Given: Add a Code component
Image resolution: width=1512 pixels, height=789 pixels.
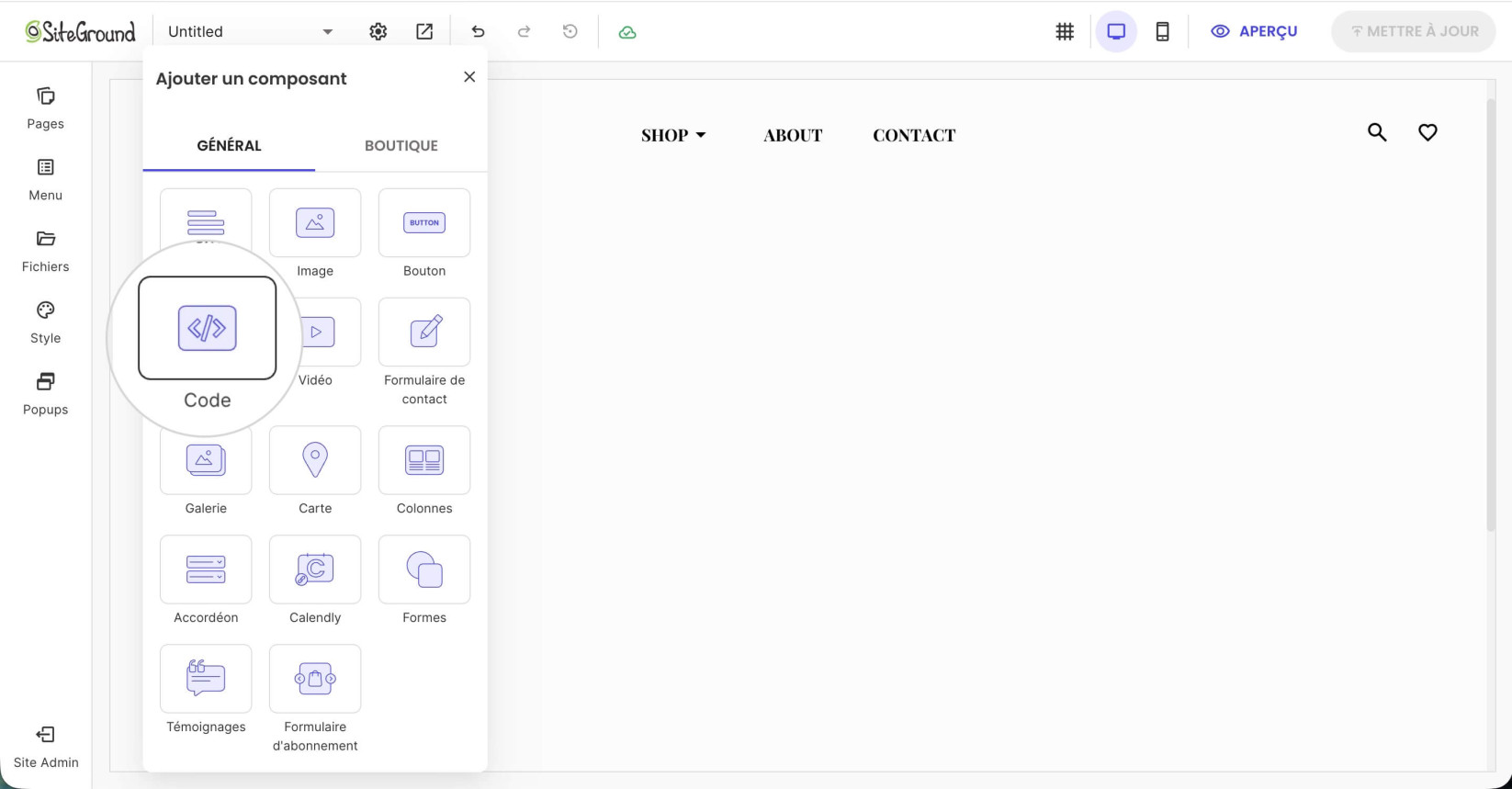Looking at the screenshot, I should coord(207,328).
